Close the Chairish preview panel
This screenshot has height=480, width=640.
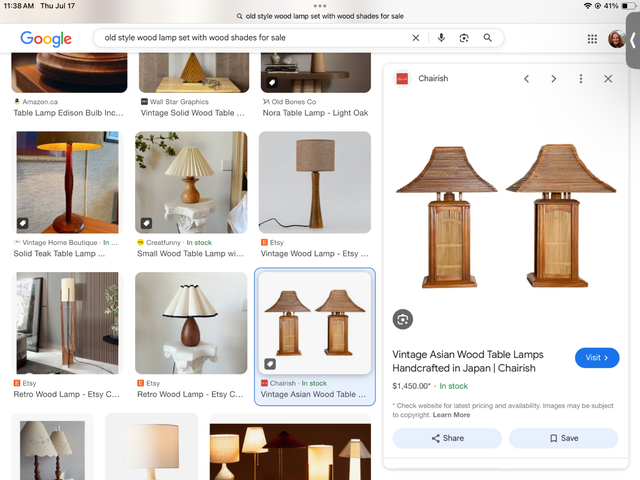click(608, 78)
